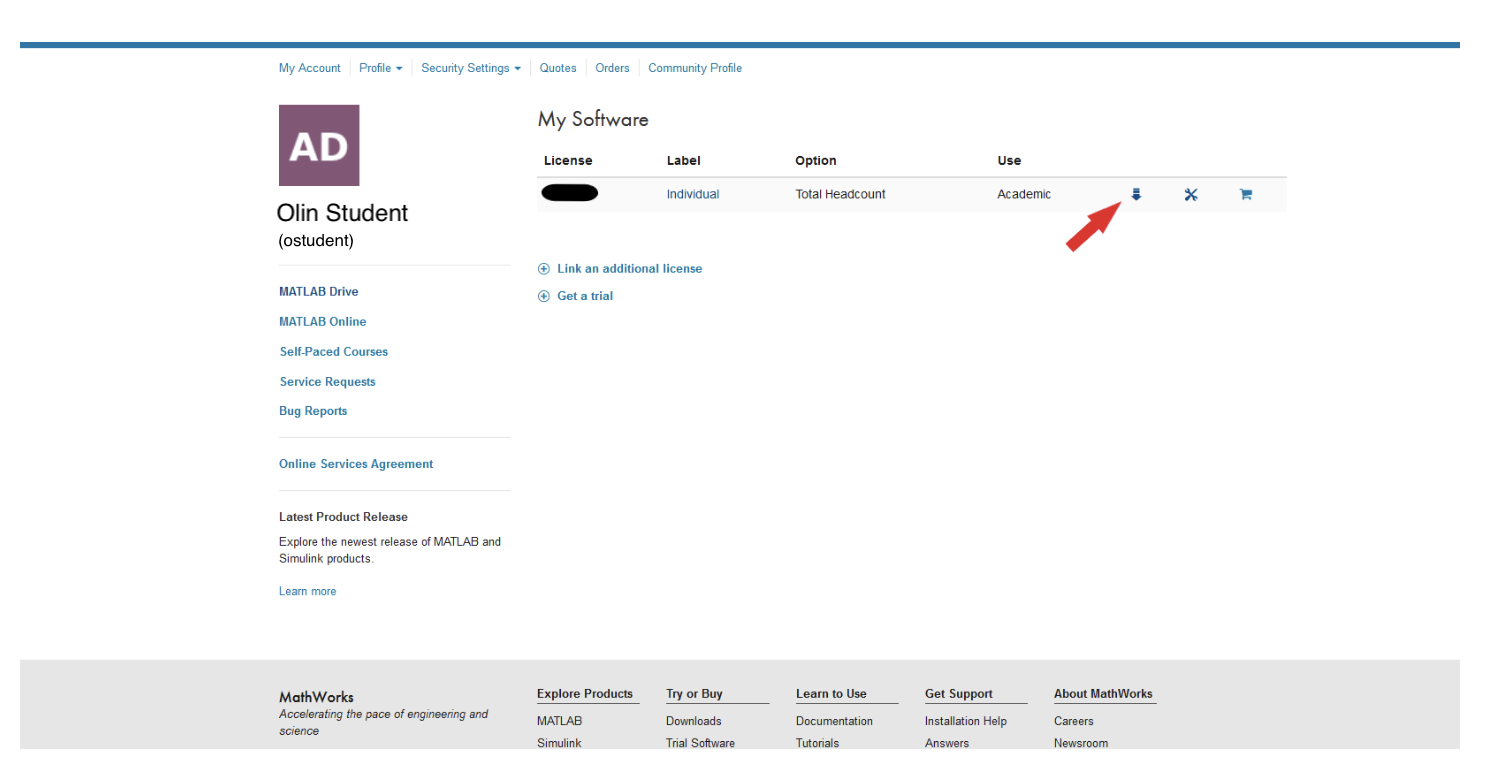Open Community Profile tab
Image resolution: width=1512 pixels, height=776 pixels.
coord(695,68)
